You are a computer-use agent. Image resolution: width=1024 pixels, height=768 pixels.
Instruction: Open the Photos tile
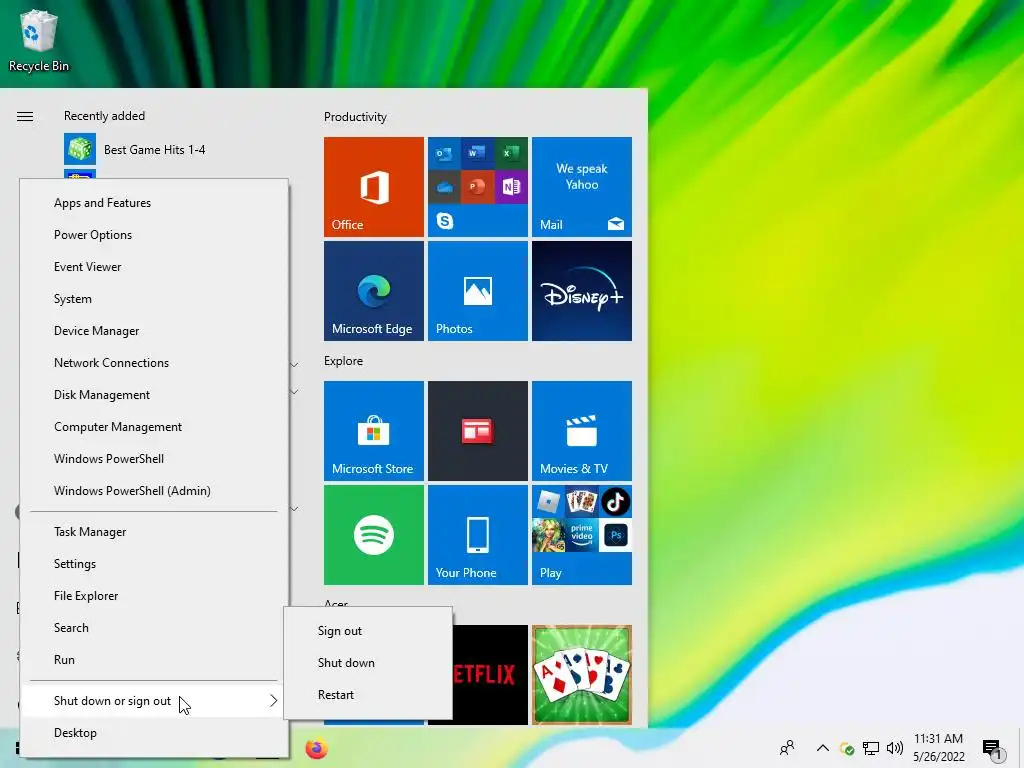pos(478,291)
